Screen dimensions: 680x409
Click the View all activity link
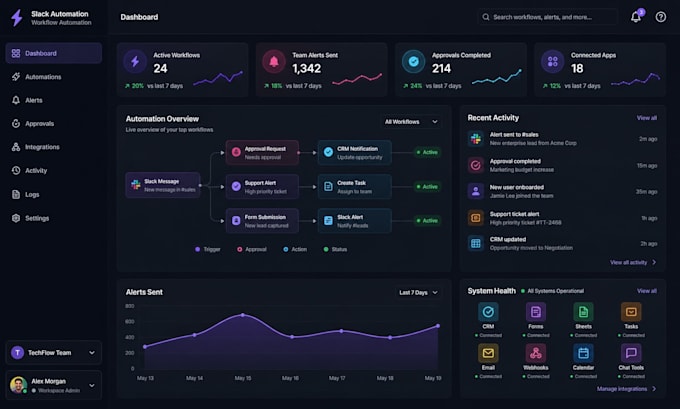633,262
